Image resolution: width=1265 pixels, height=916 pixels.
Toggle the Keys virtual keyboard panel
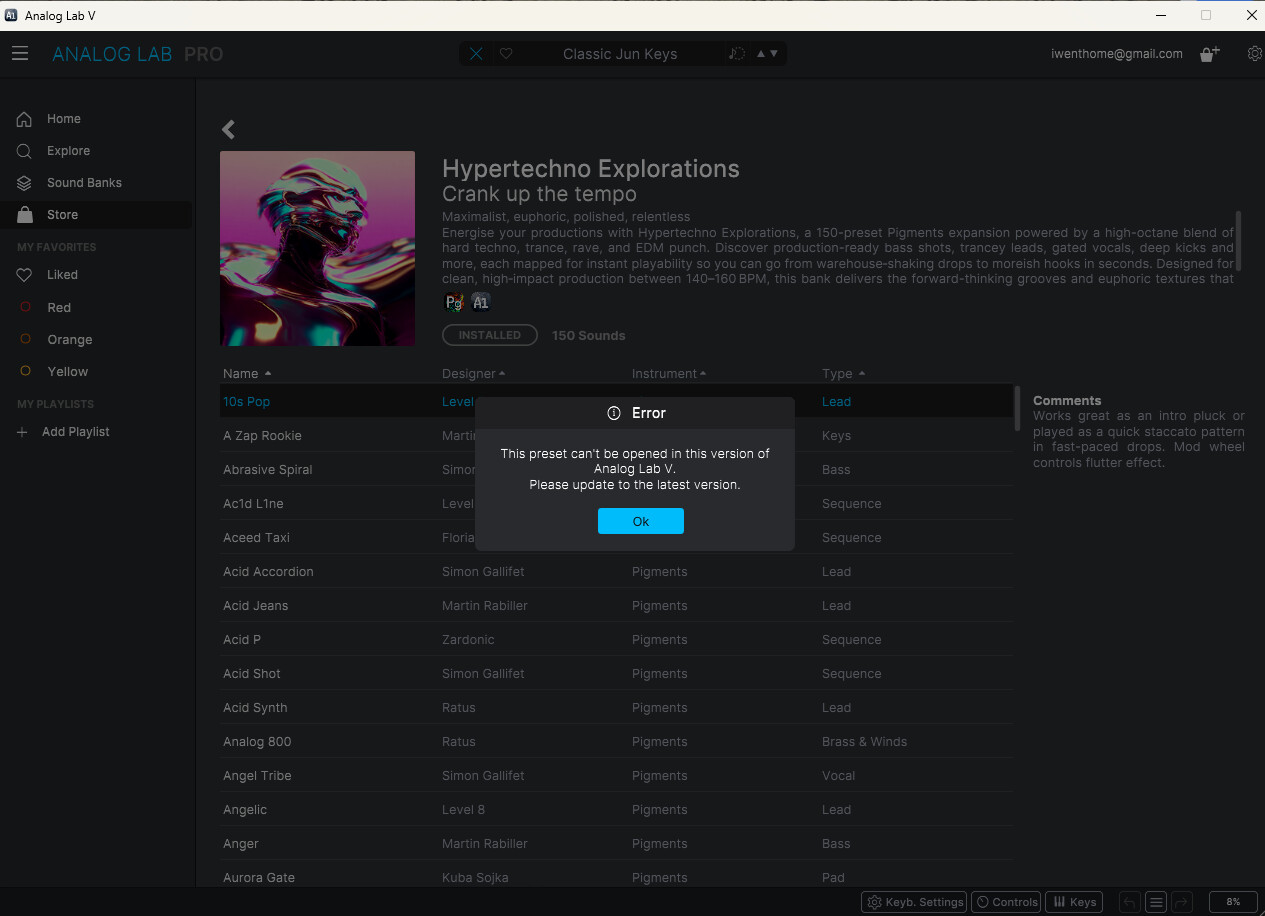[x=1075, y=901]
